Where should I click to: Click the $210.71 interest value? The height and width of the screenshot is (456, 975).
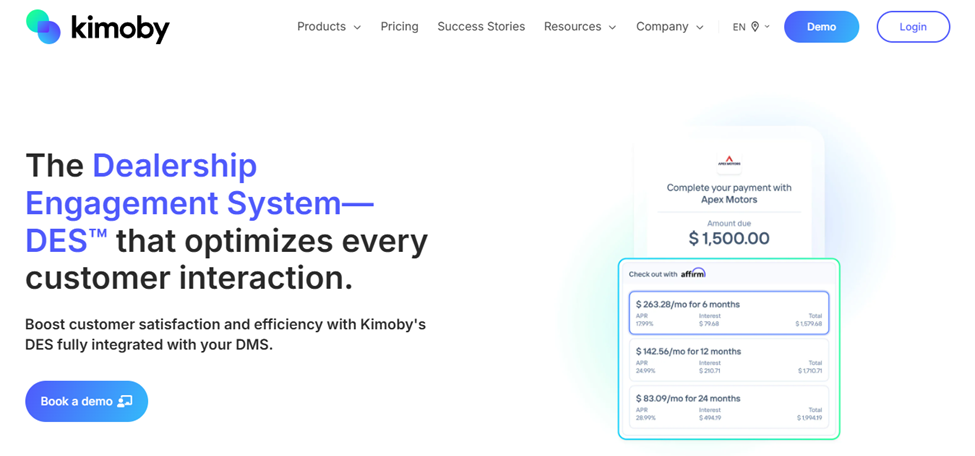pyautogui.click(x=709, y=371)
